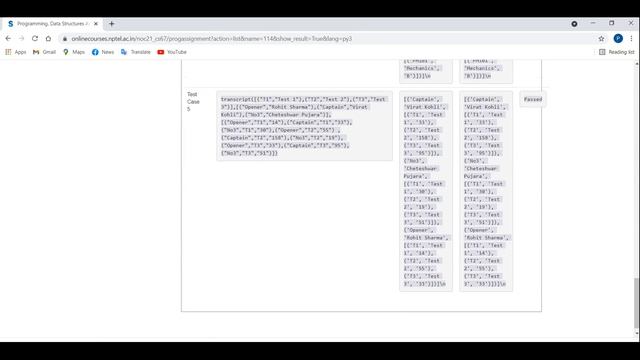Open the Reading list
Viewport: 640px width, 360px height.
tap(617, 52)
